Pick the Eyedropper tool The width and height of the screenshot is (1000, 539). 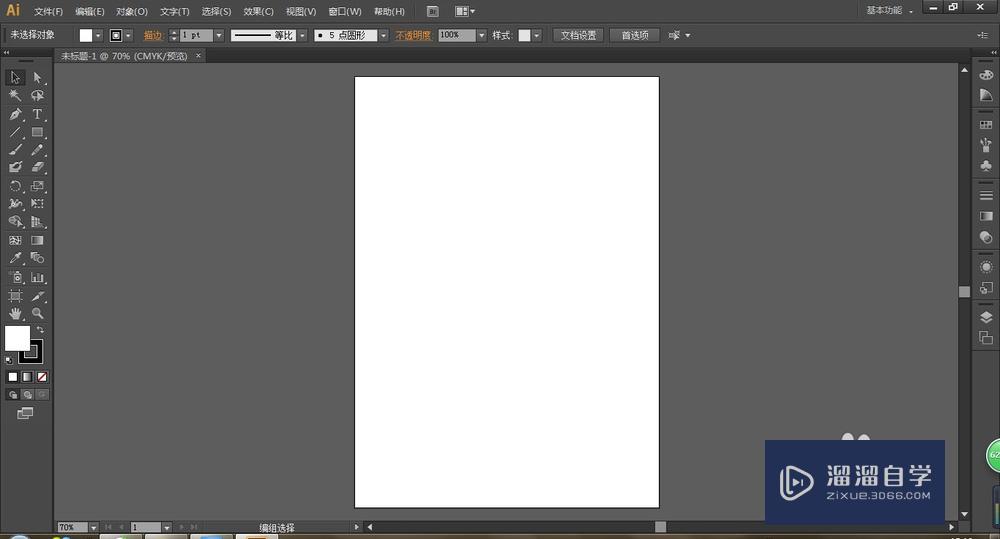pyautogui.click(x=15, y=258)
